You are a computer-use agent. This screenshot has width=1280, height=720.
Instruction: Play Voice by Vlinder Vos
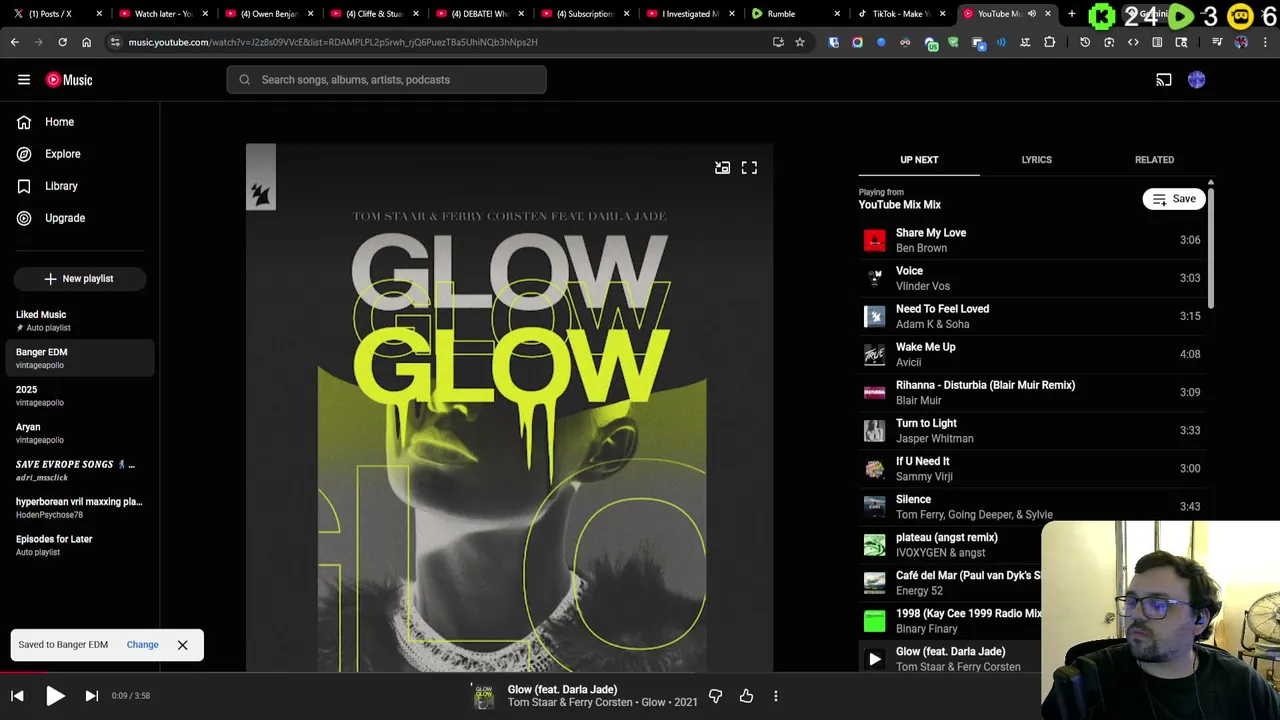coord(1031,278)
